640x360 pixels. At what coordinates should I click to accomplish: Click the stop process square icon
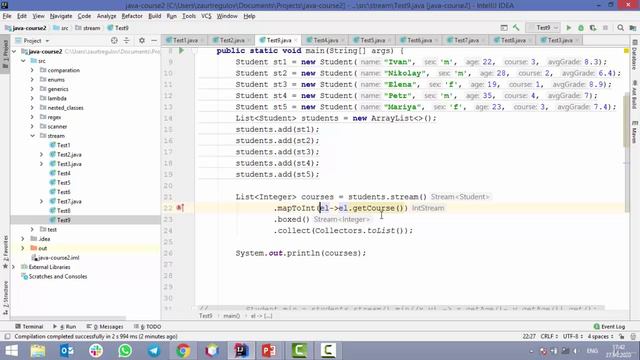coord(605,28)
